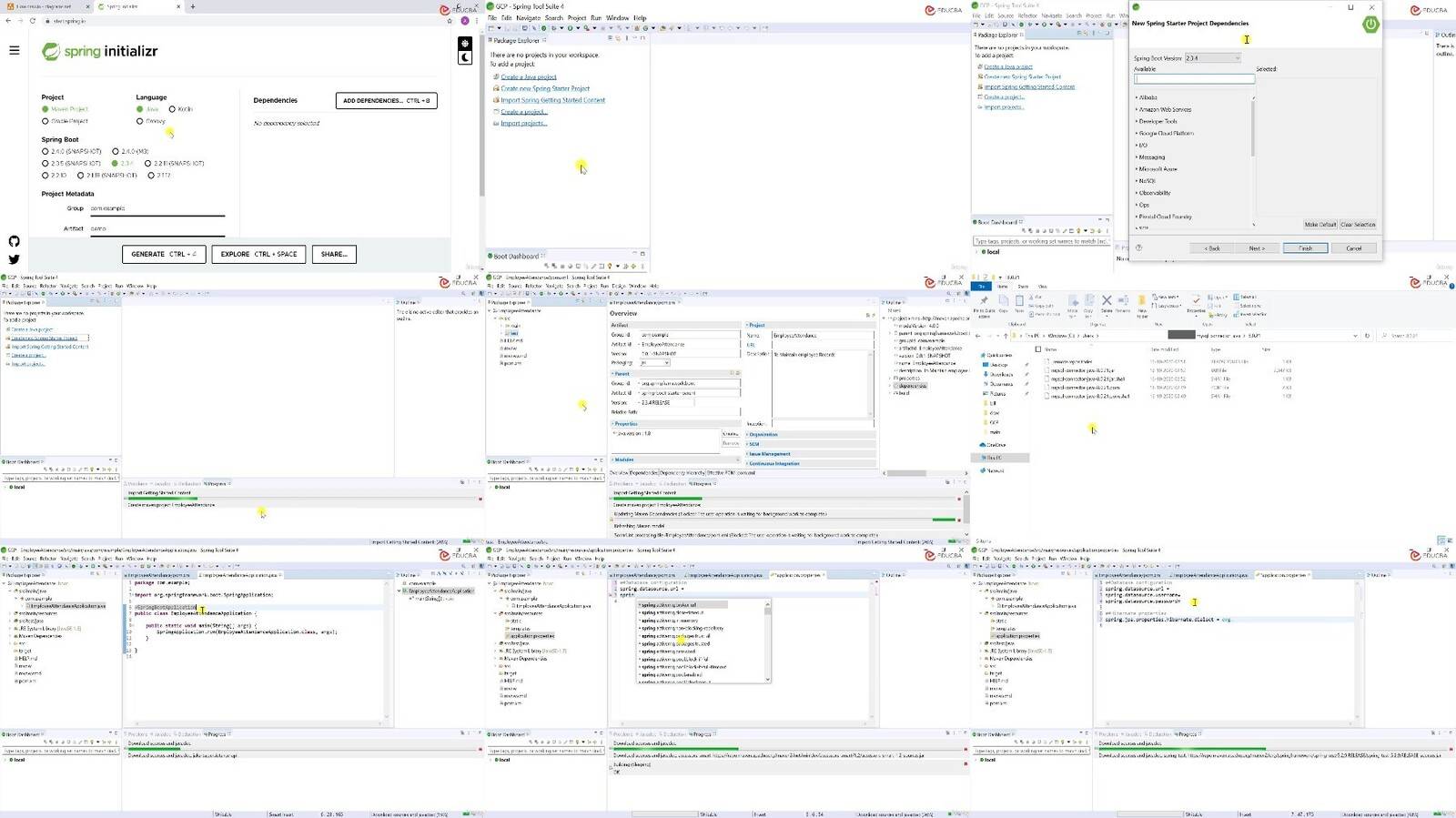Click the Move to icon in the File Explorer ribbon

point(1073,301)
